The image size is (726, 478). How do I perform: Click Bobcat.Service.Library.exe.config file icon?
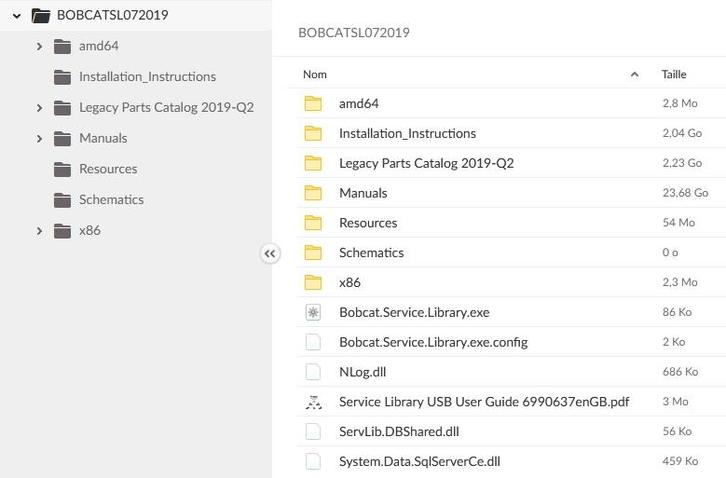313,342
